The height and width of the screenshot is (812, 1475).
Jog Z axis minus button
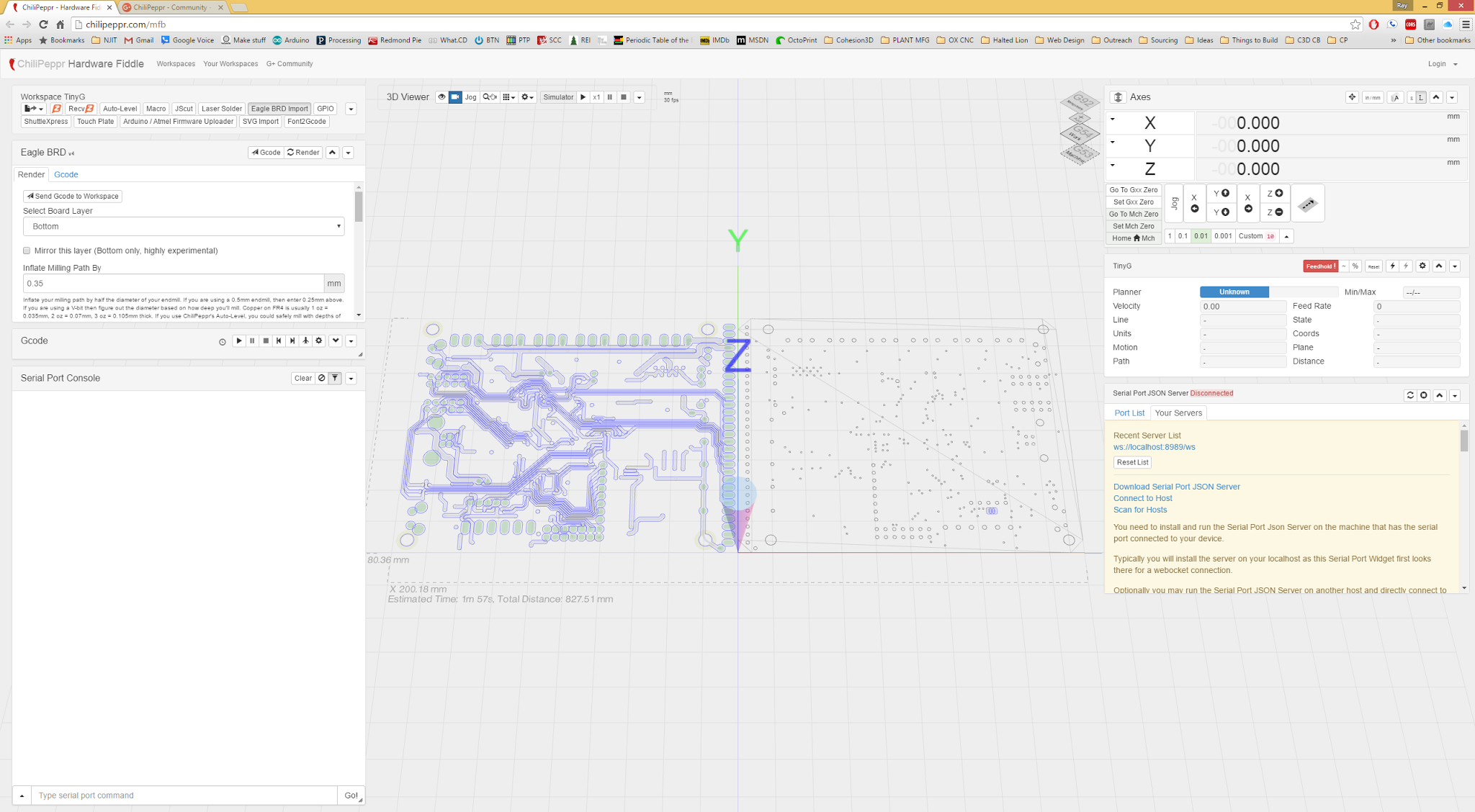1275,212
